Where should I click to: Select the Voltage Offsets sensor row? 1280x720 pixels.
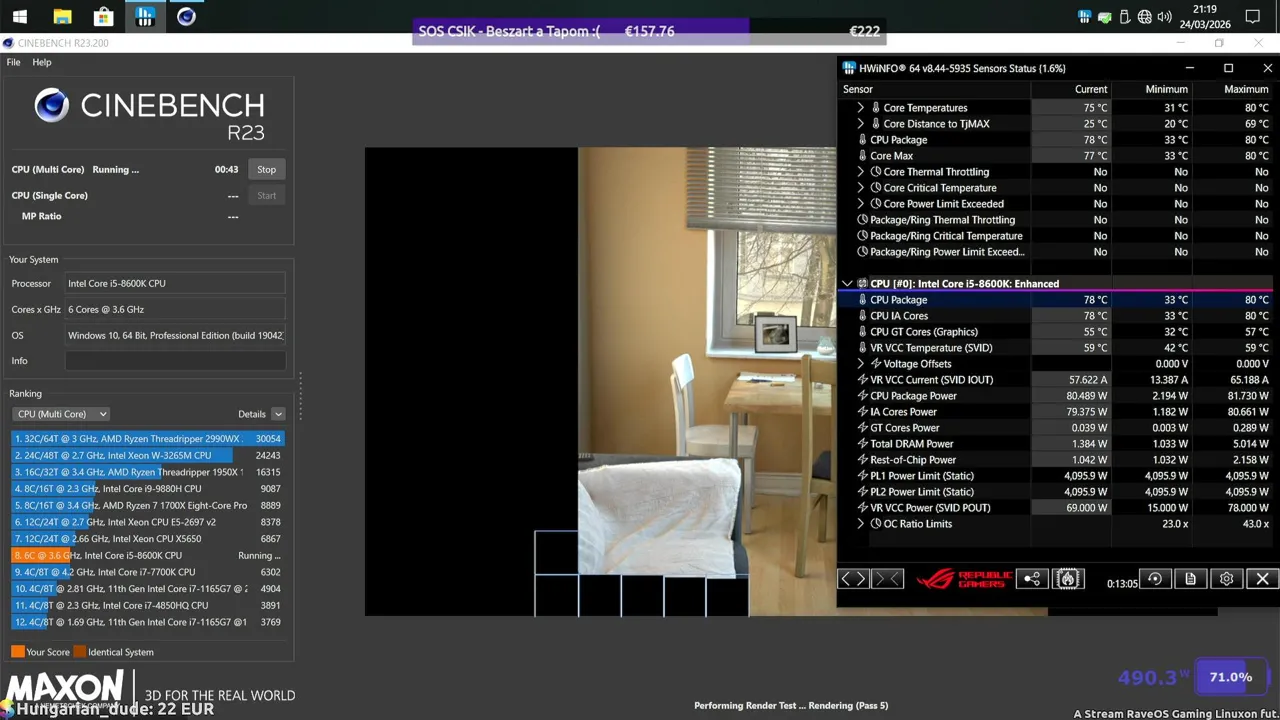[1055, 364]
